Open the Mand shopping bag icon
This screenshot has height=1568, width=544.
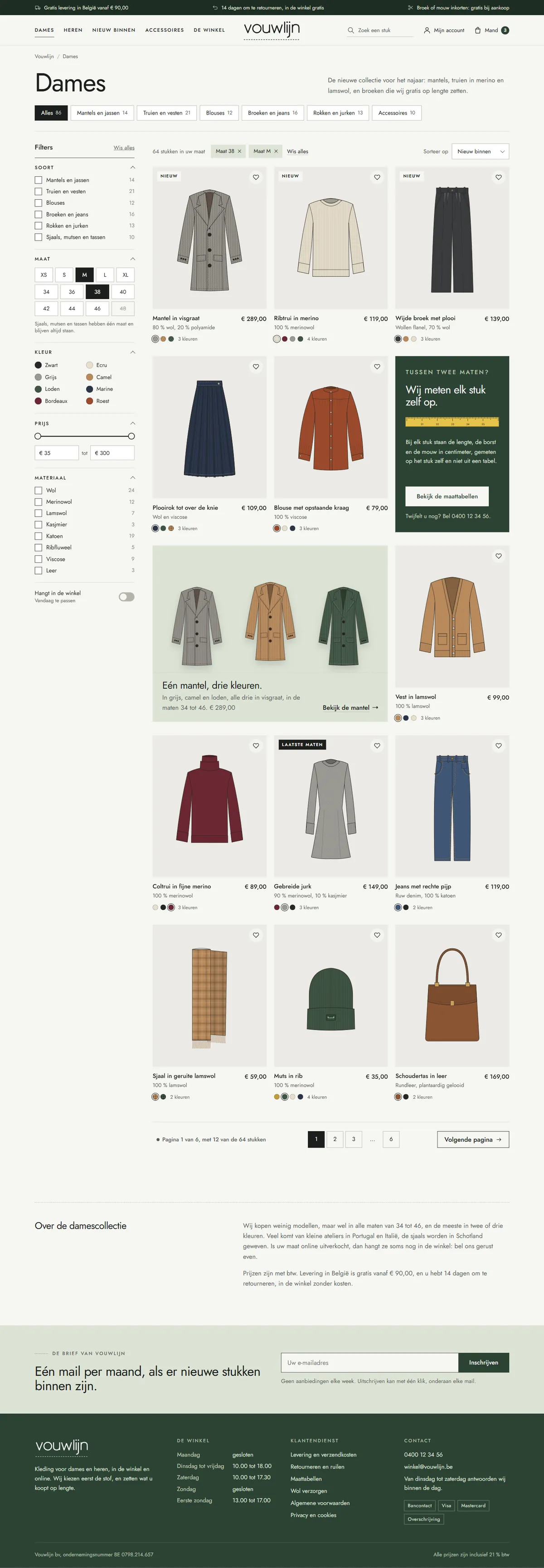point(478,30)
